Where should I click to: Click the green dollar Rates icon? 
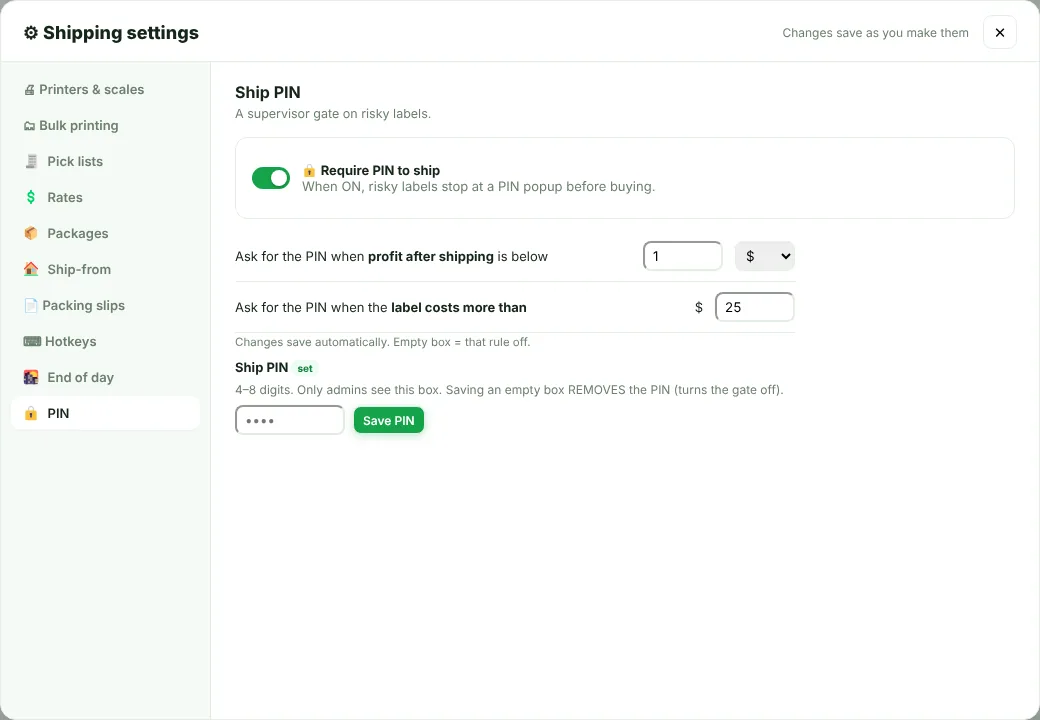[x=31, y=197]
